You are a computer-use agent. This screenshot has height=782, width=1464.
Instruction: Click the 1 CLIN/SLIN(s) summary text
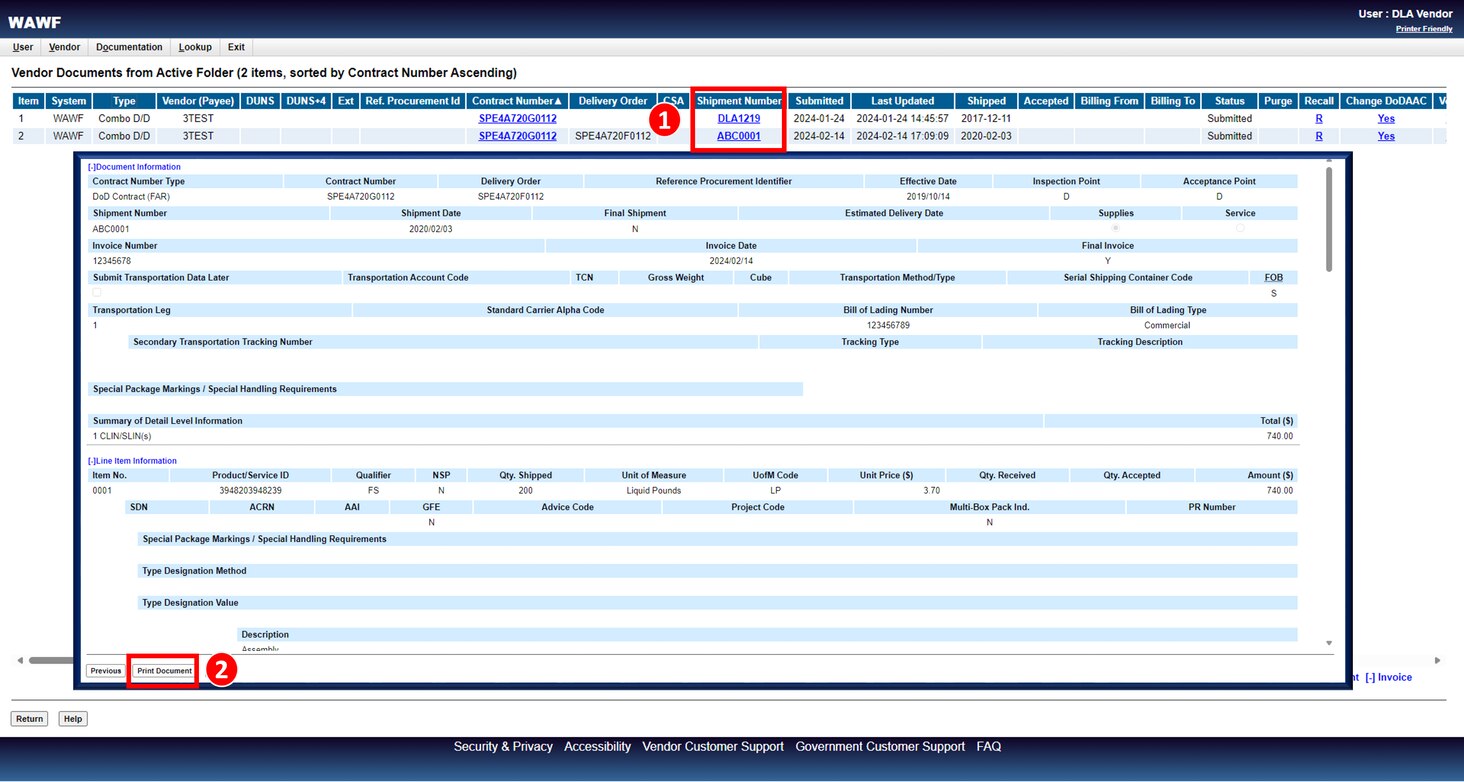pyautogui.click(x=122, y=437)
